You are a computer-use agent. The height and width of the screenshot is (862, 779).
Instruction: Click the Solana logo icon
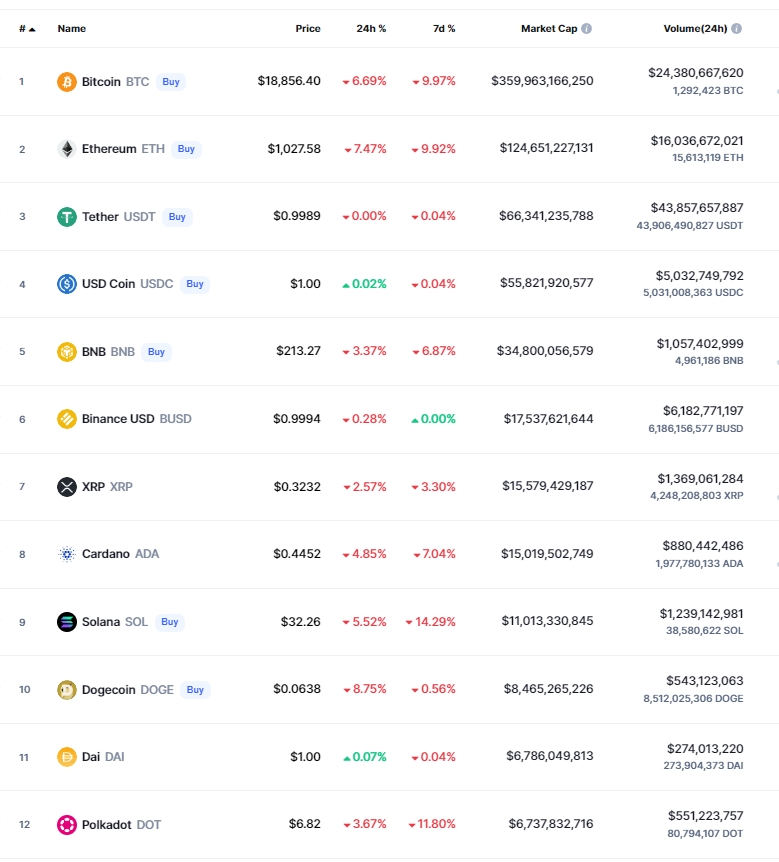pos(67,622)
